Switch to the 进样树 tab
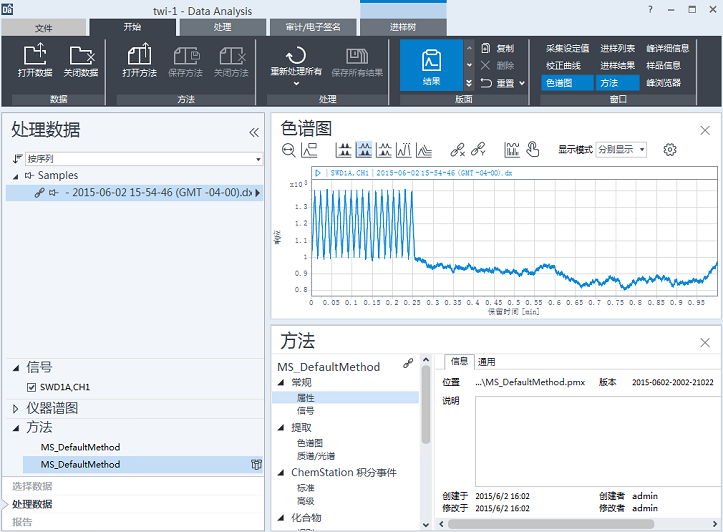The width and height of the screenshot is (723, 532). click(x=403, y=27)
